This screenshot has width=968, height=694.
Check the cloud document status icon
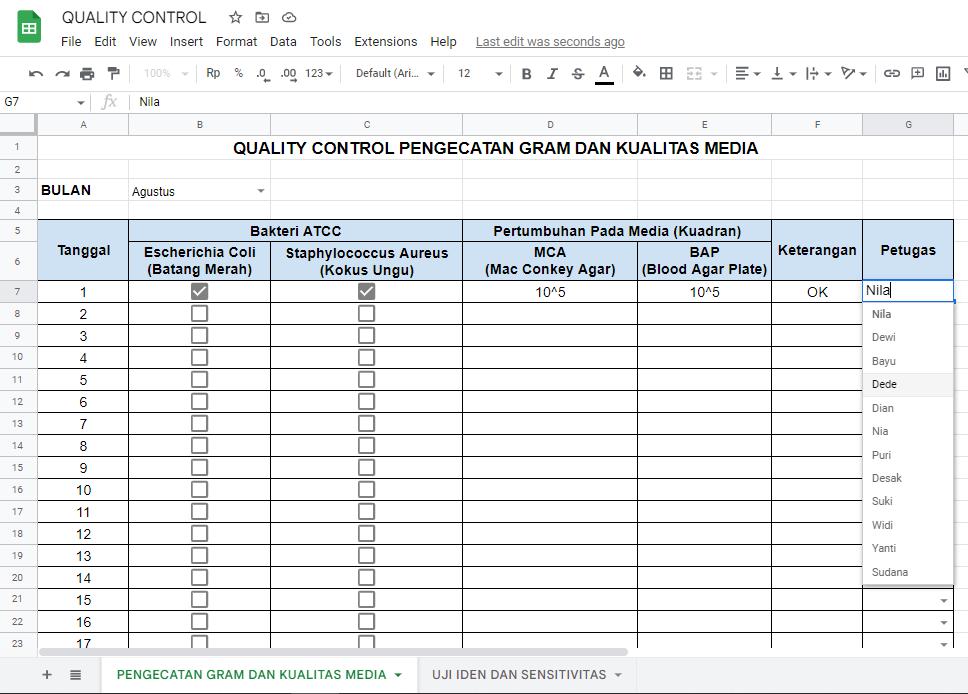[x=289, y=17]
